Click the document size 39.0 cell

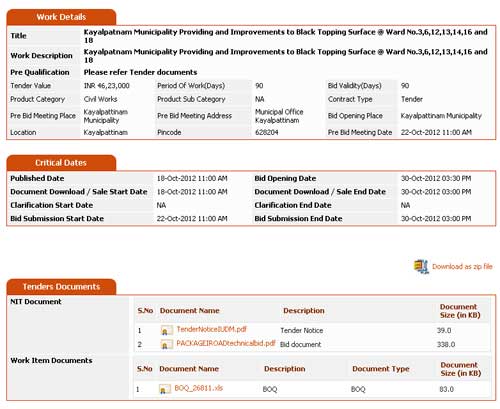click(x=444, y=330)
